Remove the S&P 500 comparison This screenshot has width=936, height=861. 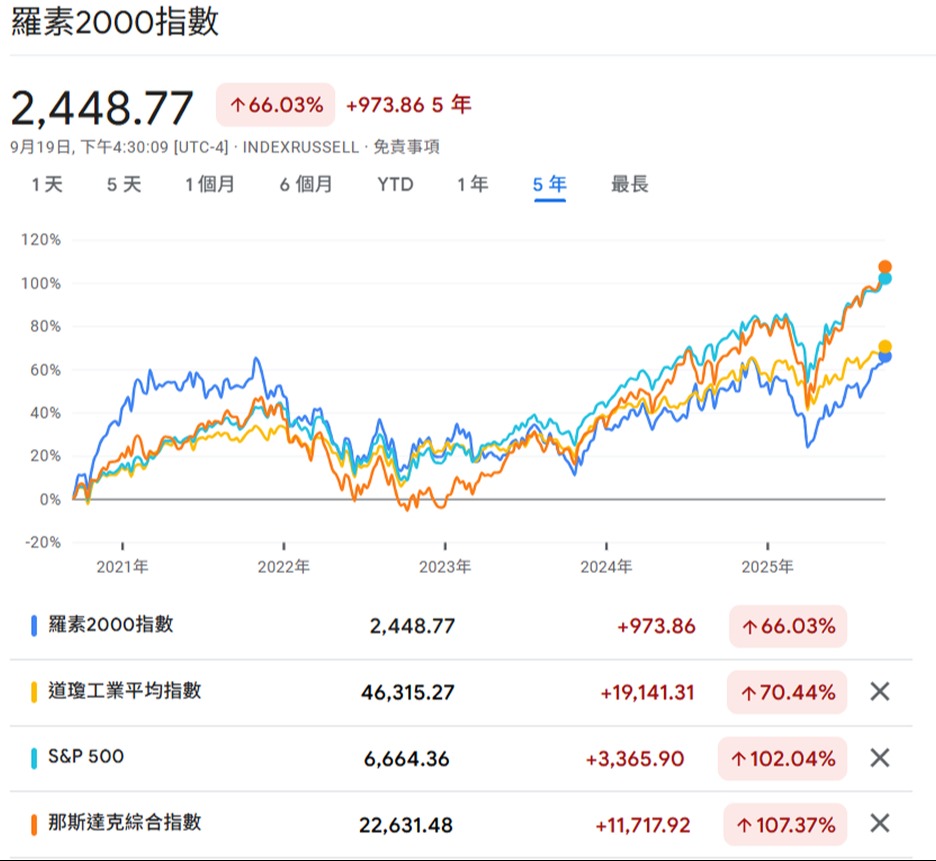881,758
